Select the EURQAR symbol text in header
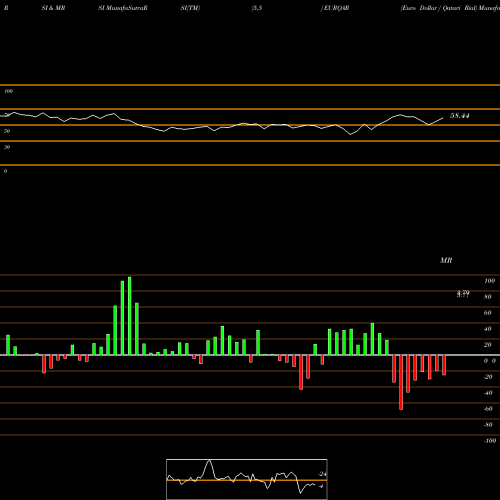The width and height of the screenshot is (500, 500). [337, 8]
